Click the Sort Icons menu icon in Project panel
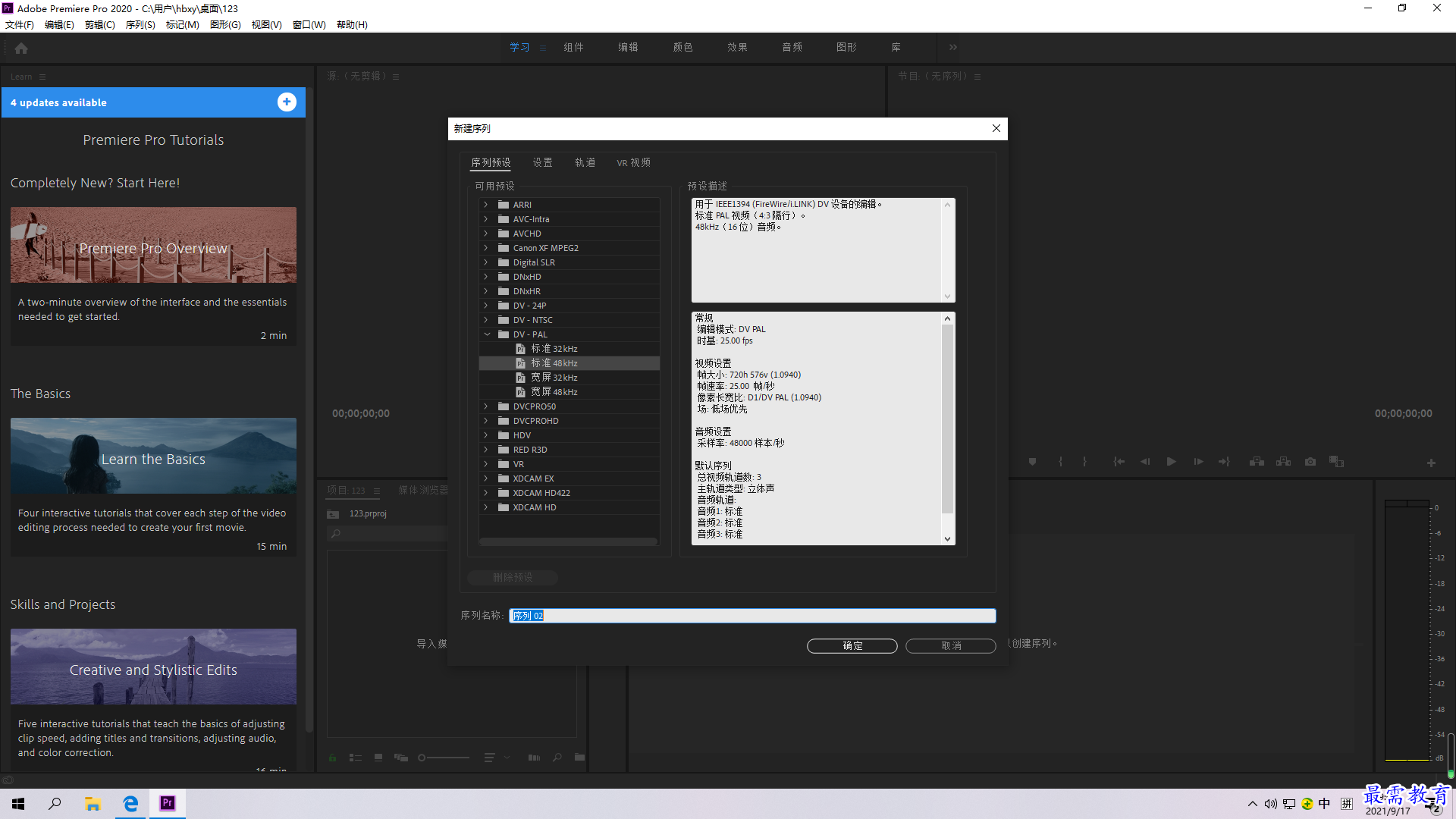 489,757
